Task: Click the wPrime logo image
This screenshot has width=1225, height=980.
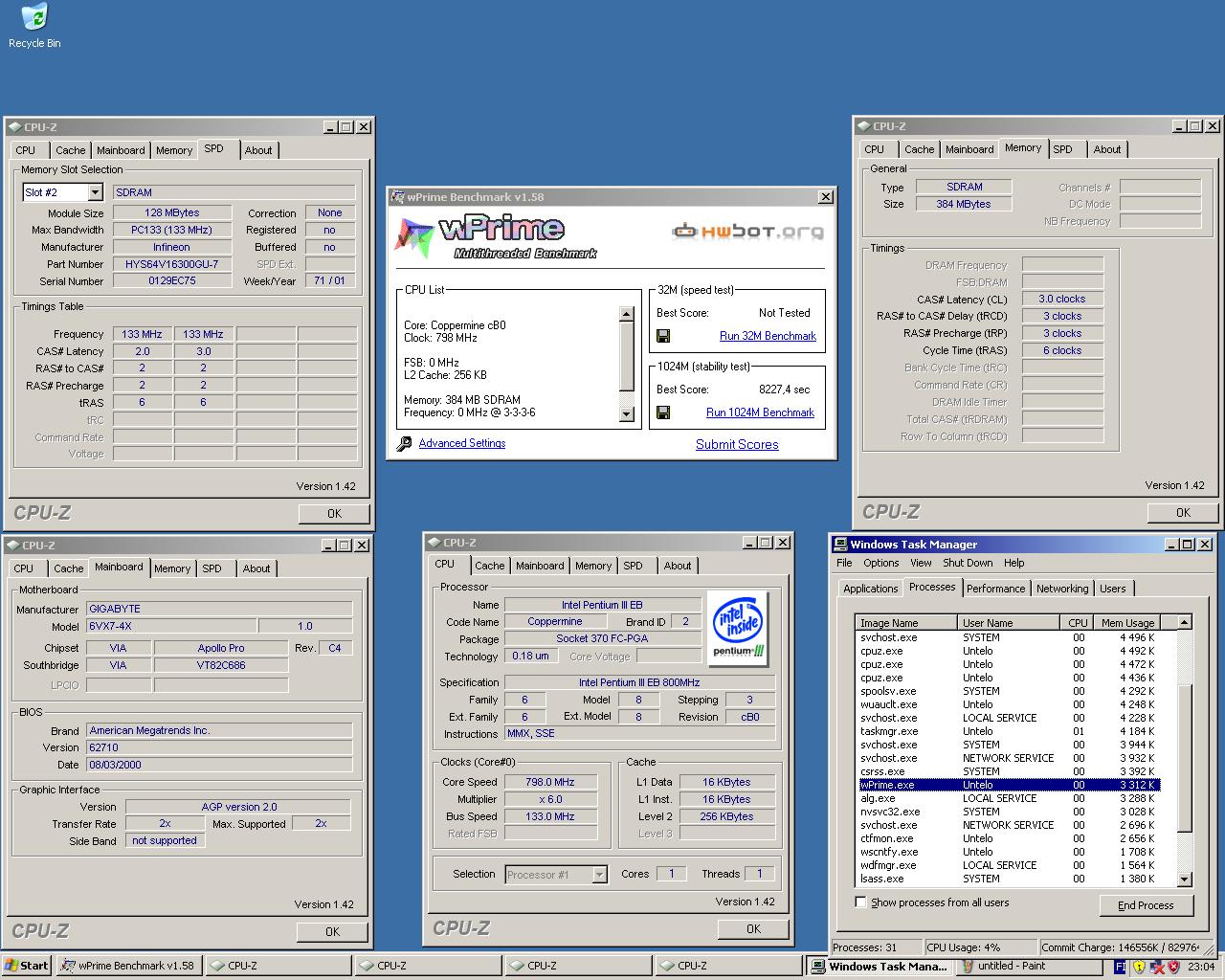Action: (x=497, y=237)
